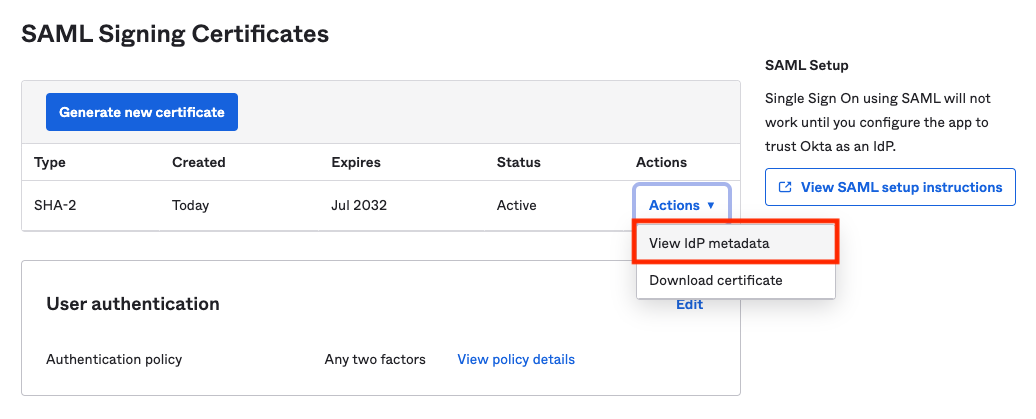This screenshot has width=1036, height=419.
Task: Click the Type column header
Action: point(50,163)
